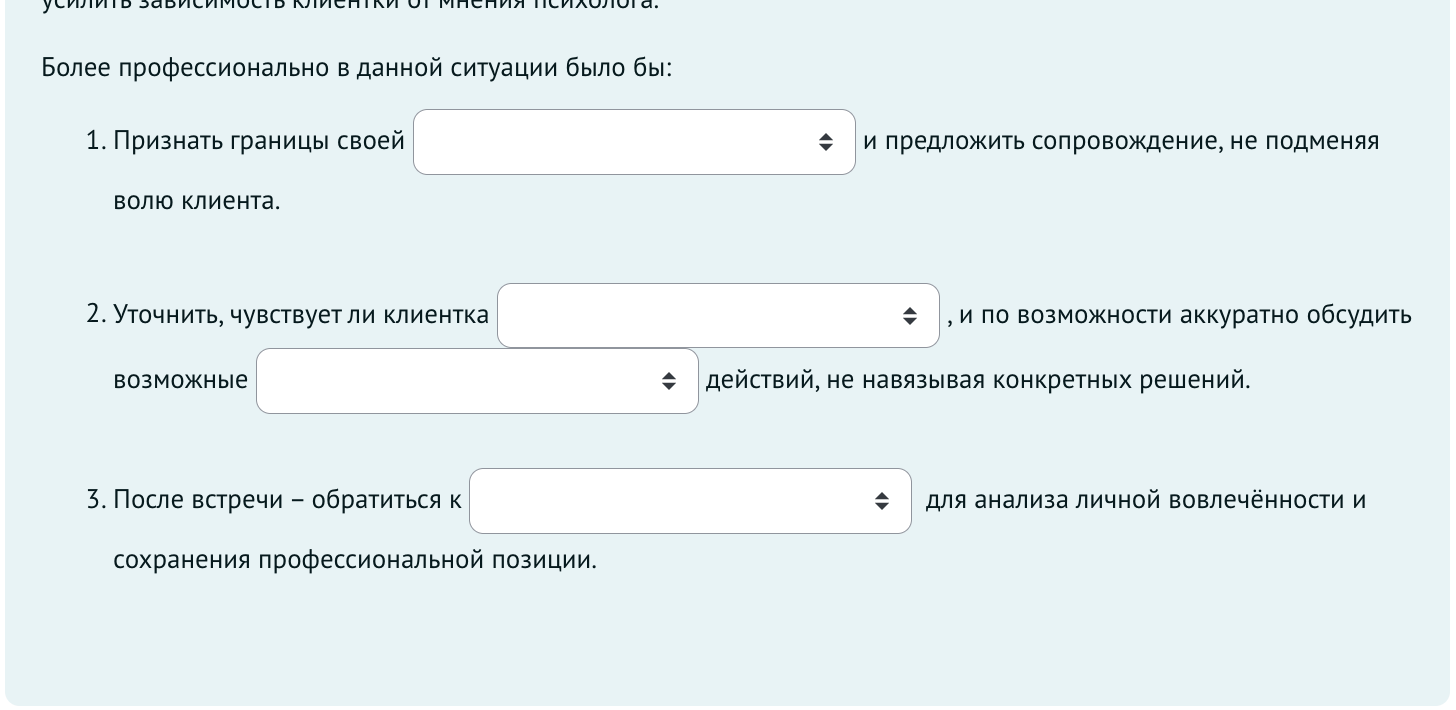
Task: Click the chevron inside the dropdown after 'чувствует ли клиентка'
Action: [x=911, y=316]
